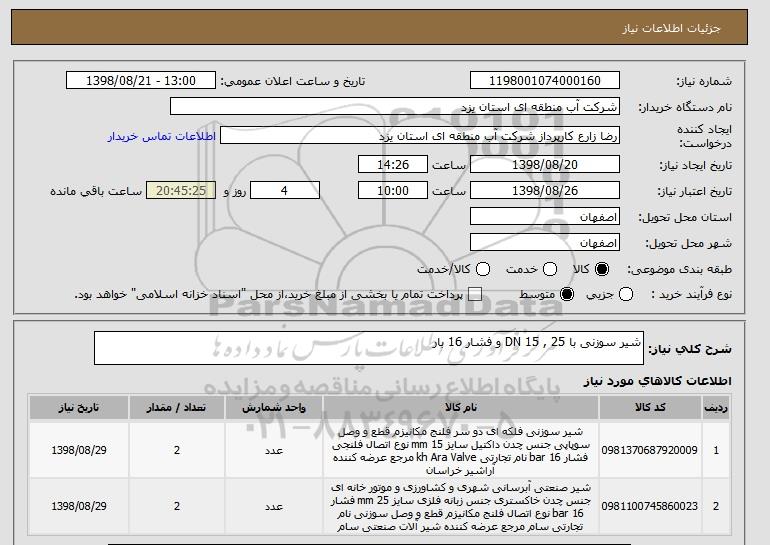This screenshot has width=770, height=545.
Task: Click the جزئیات اطلاعات نیاز header title
Action: click(671, 28)
